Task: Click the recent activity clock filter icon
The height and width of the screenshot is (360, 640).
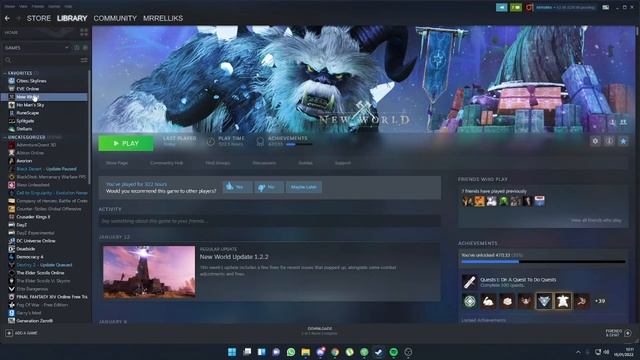Action: click(x=77, y=48)
